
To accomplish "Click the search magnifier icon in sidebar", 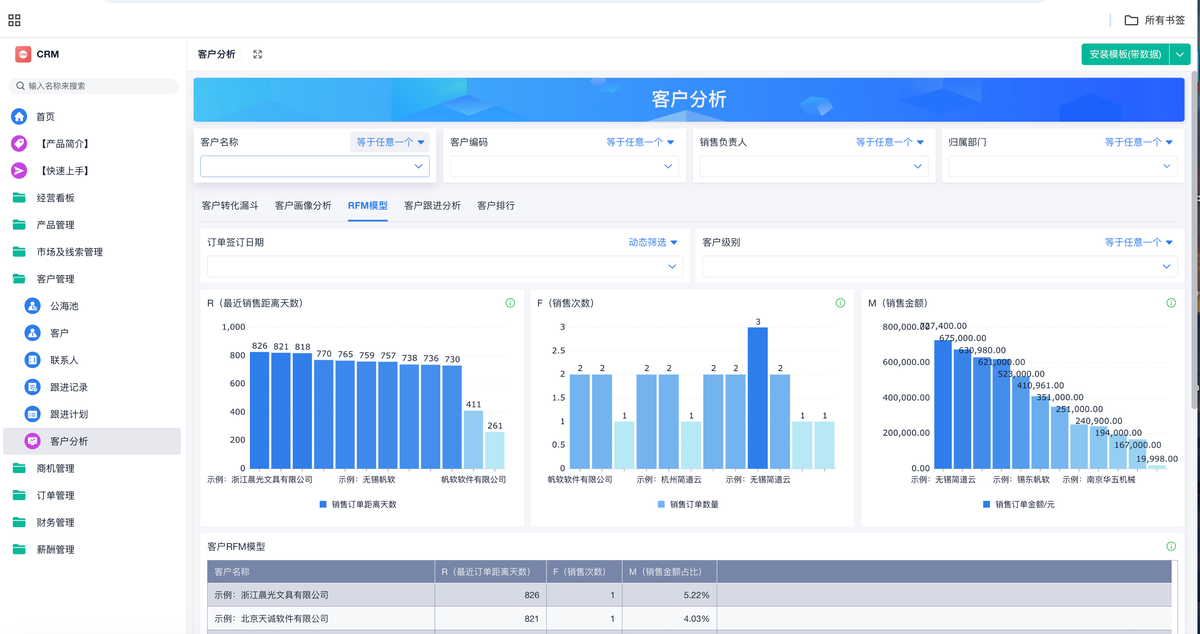I will tap(20, 86).
